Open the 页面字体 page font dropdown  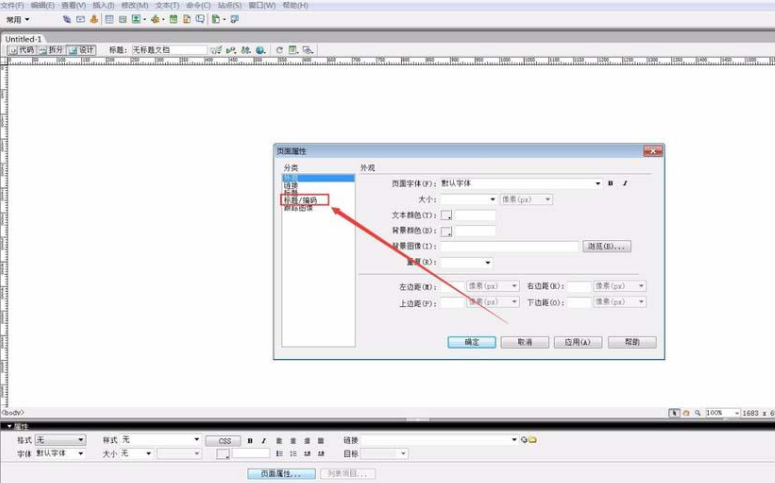click(x=598, y=183)
